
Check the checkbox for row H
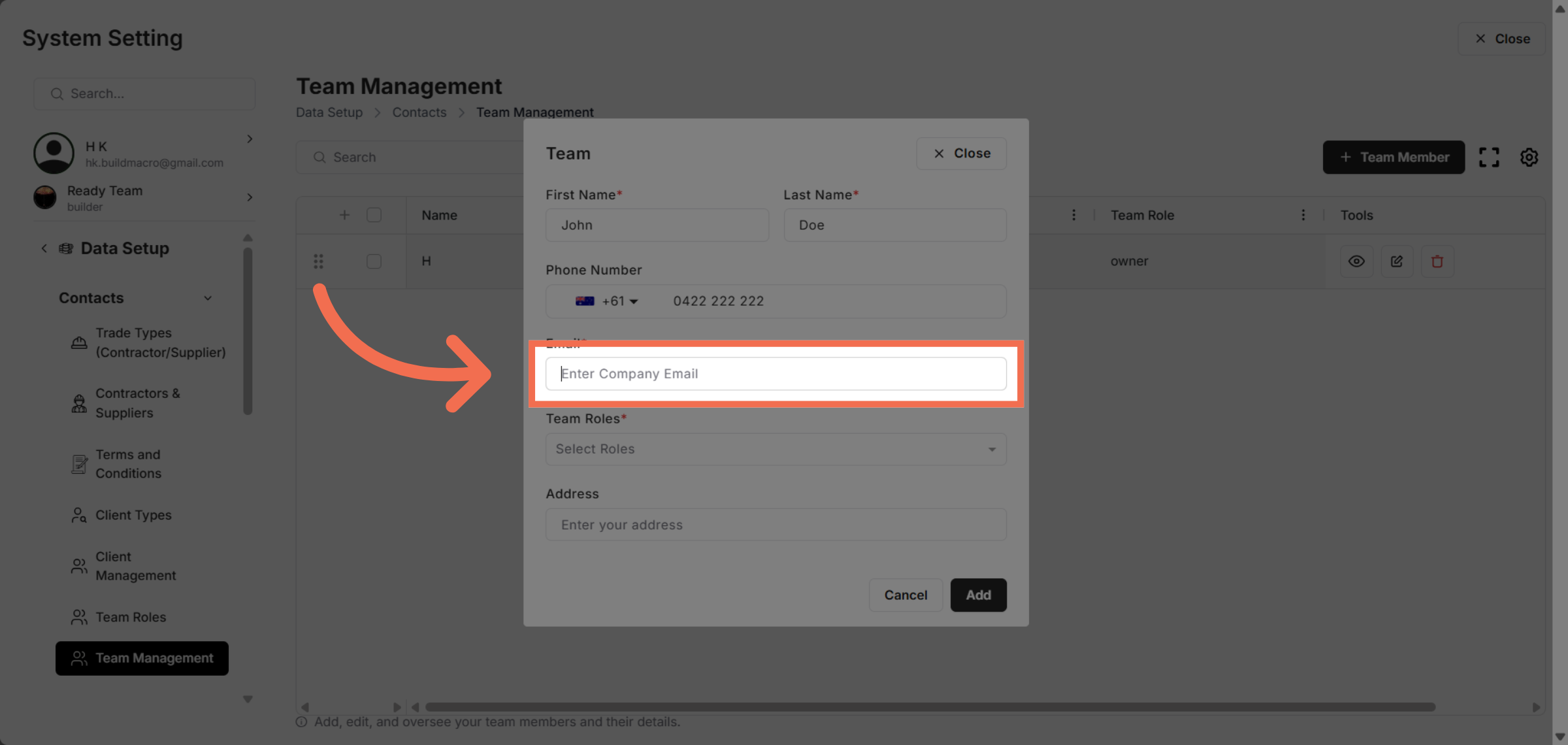pos(374,261)
